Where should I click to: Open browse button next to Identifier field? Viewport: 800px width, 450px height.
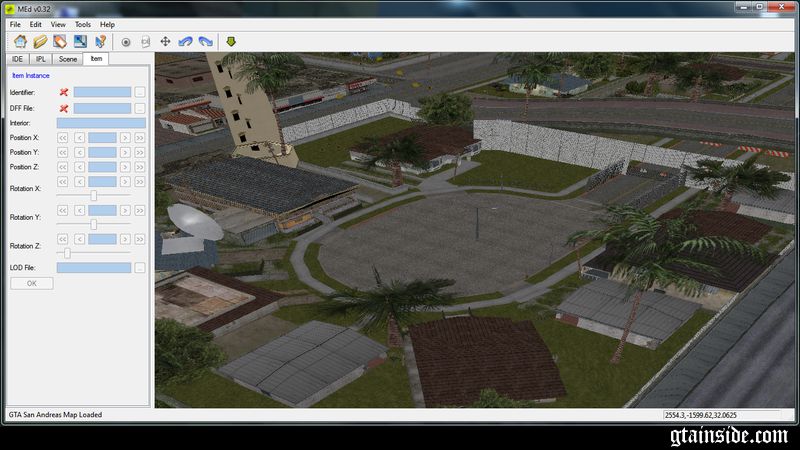[140, 92]
